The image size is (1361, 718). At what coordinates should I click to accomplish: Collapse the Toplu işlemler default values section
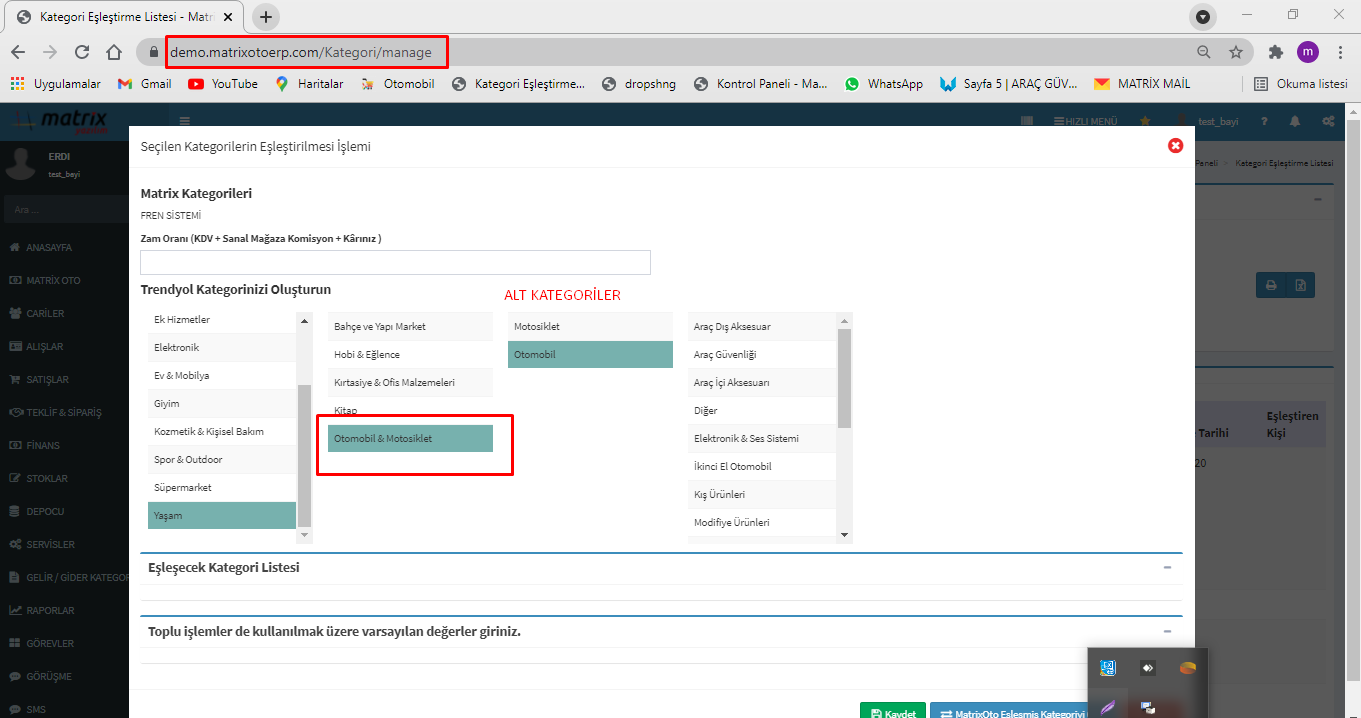(x=1167, y=631)
